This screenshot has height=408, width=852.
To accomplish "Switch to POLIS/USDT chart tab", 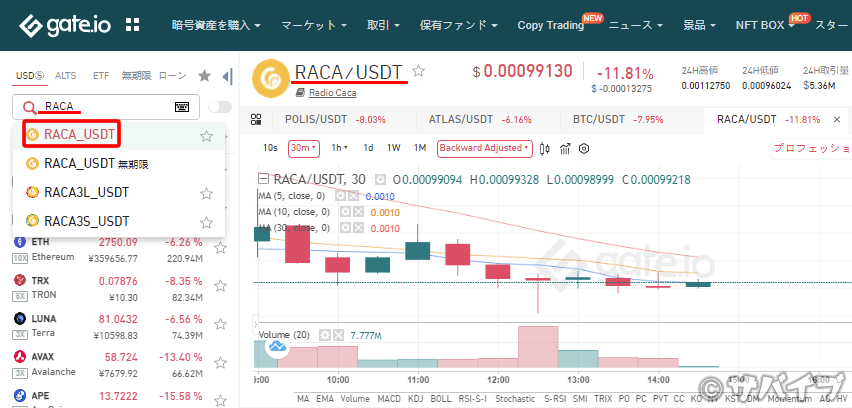I will pos(335,120).
